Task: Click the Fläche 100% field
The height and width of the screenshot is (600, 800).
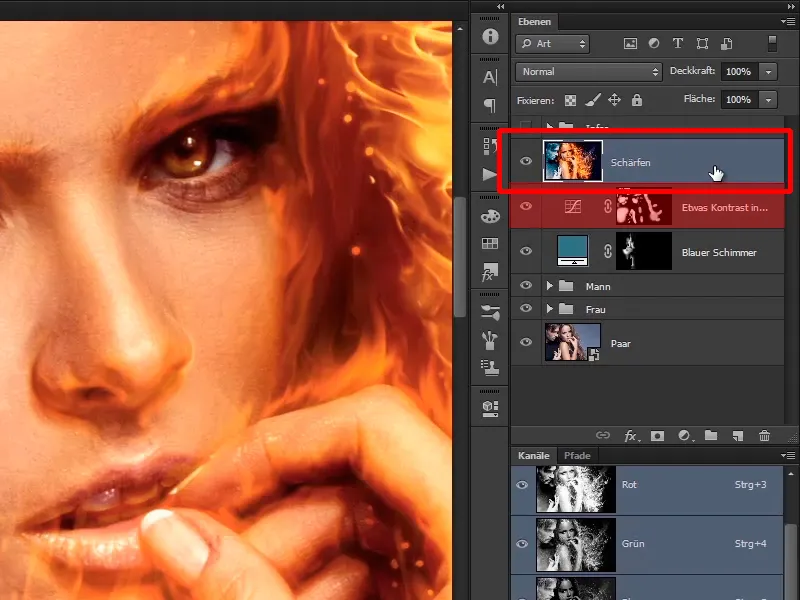Action: pyautogui.click(x=739, y=100)
